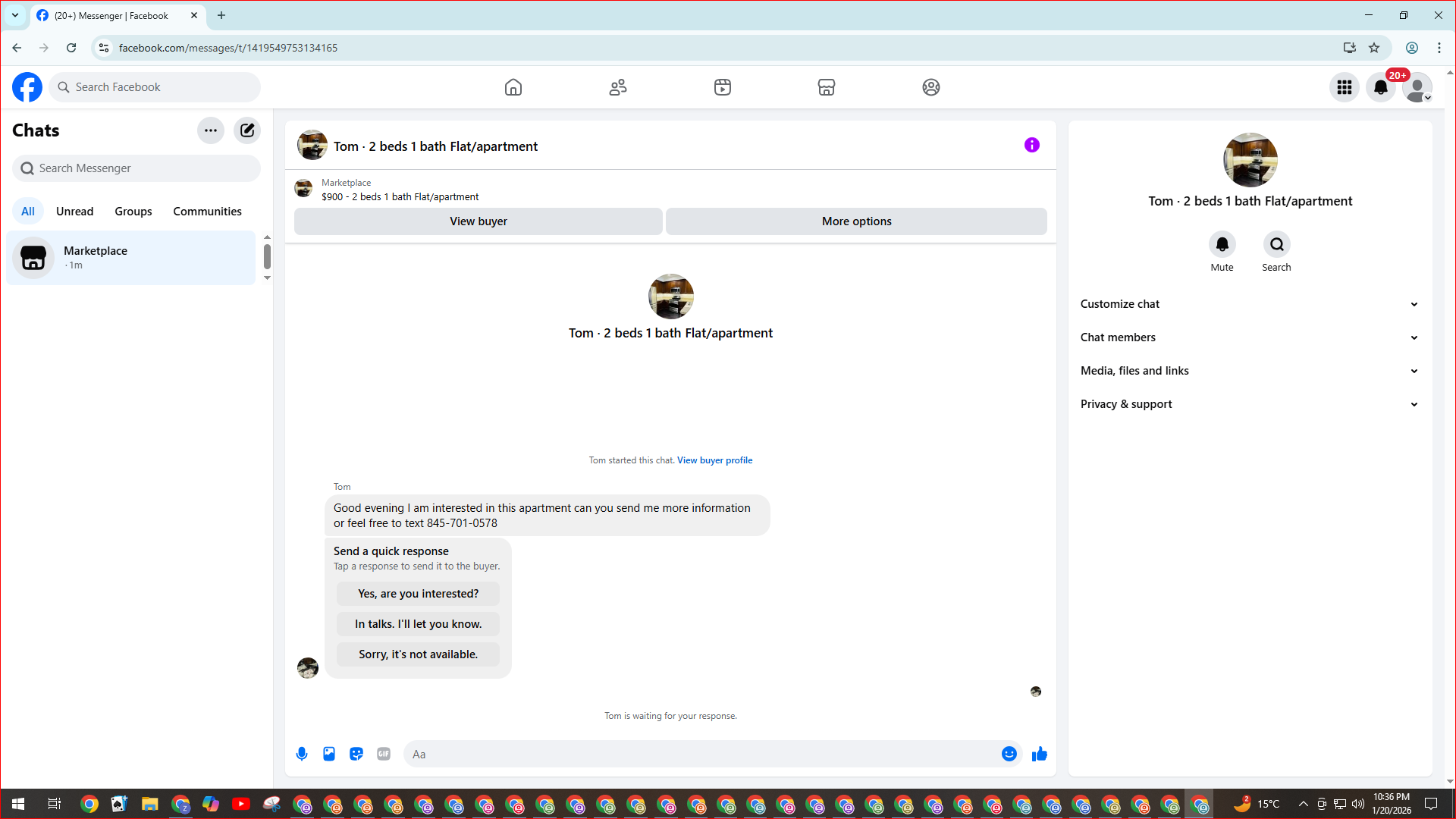This screenshot has width=1456, height=819.
Task: Expand the Privacy & support section
Action: (1250, 404)
